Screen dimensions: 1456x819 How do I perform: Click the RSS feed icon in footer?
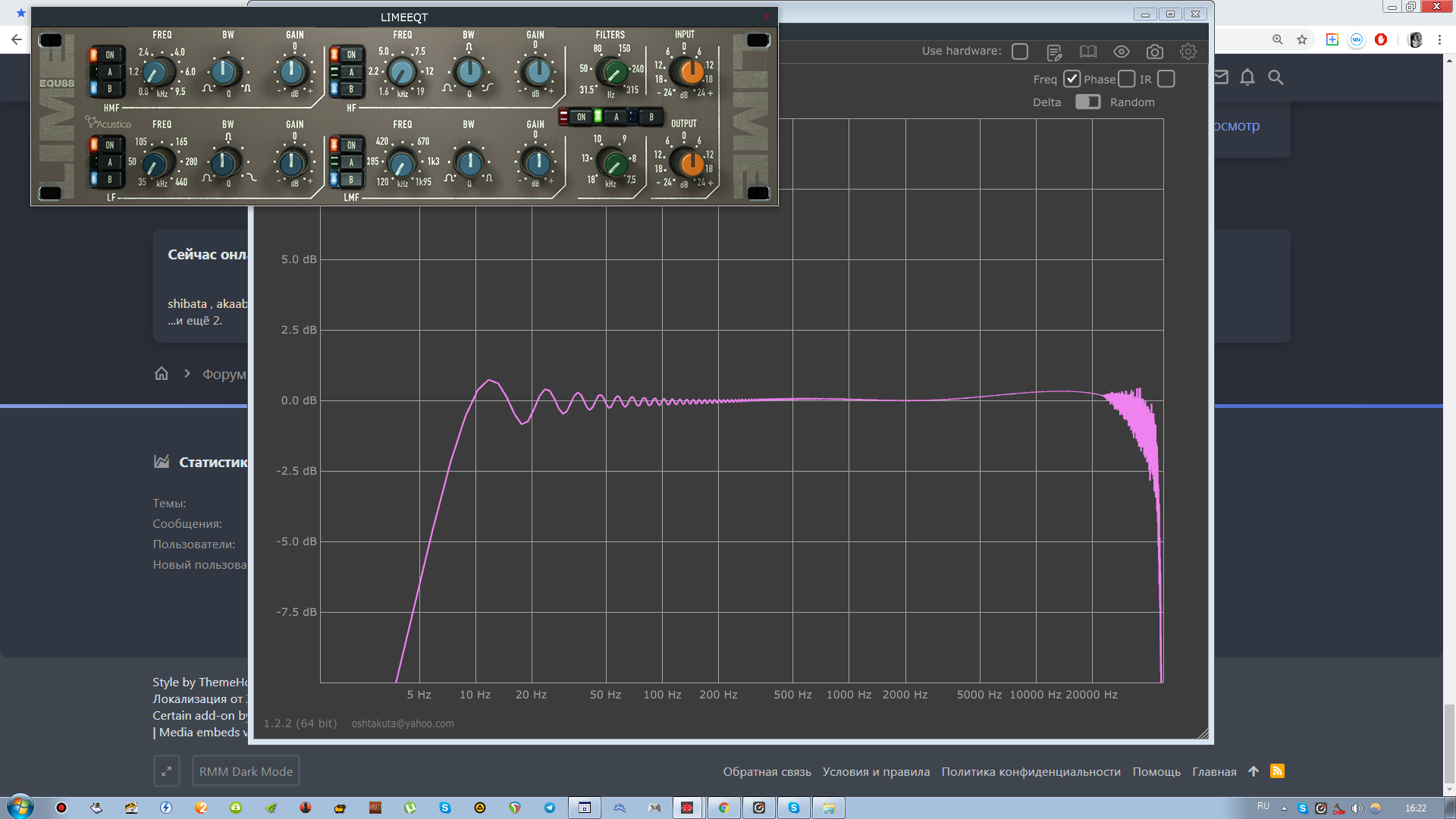pyautogui.click(x=1278, y=771)
